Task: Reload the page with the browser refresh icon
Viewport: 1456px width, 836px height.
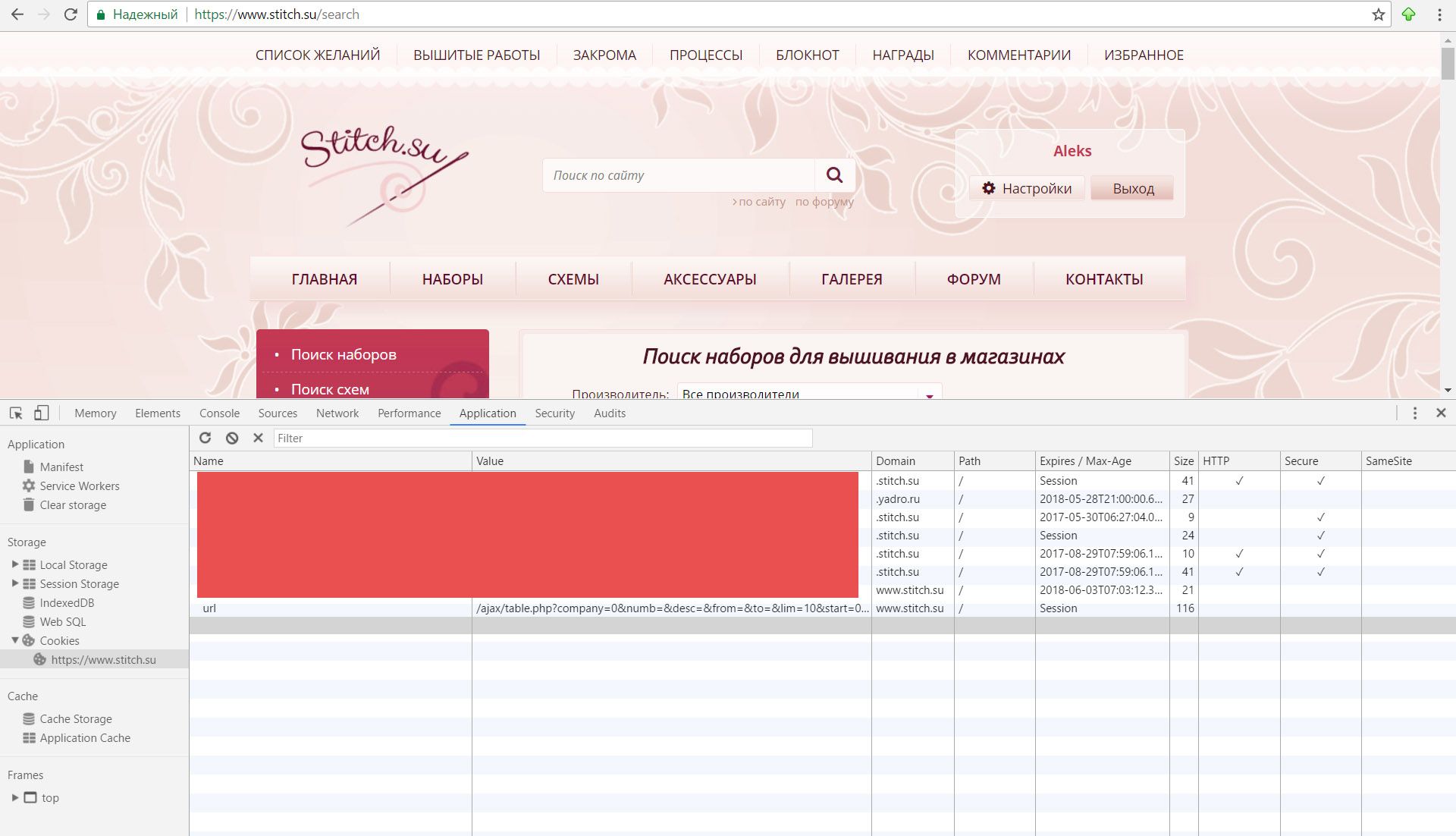Action: (x=70, y=14)
